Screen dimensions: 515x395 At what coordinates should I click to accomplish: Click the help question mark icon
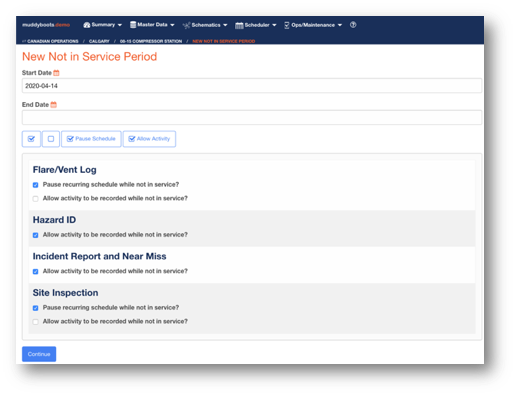point(353,25)
